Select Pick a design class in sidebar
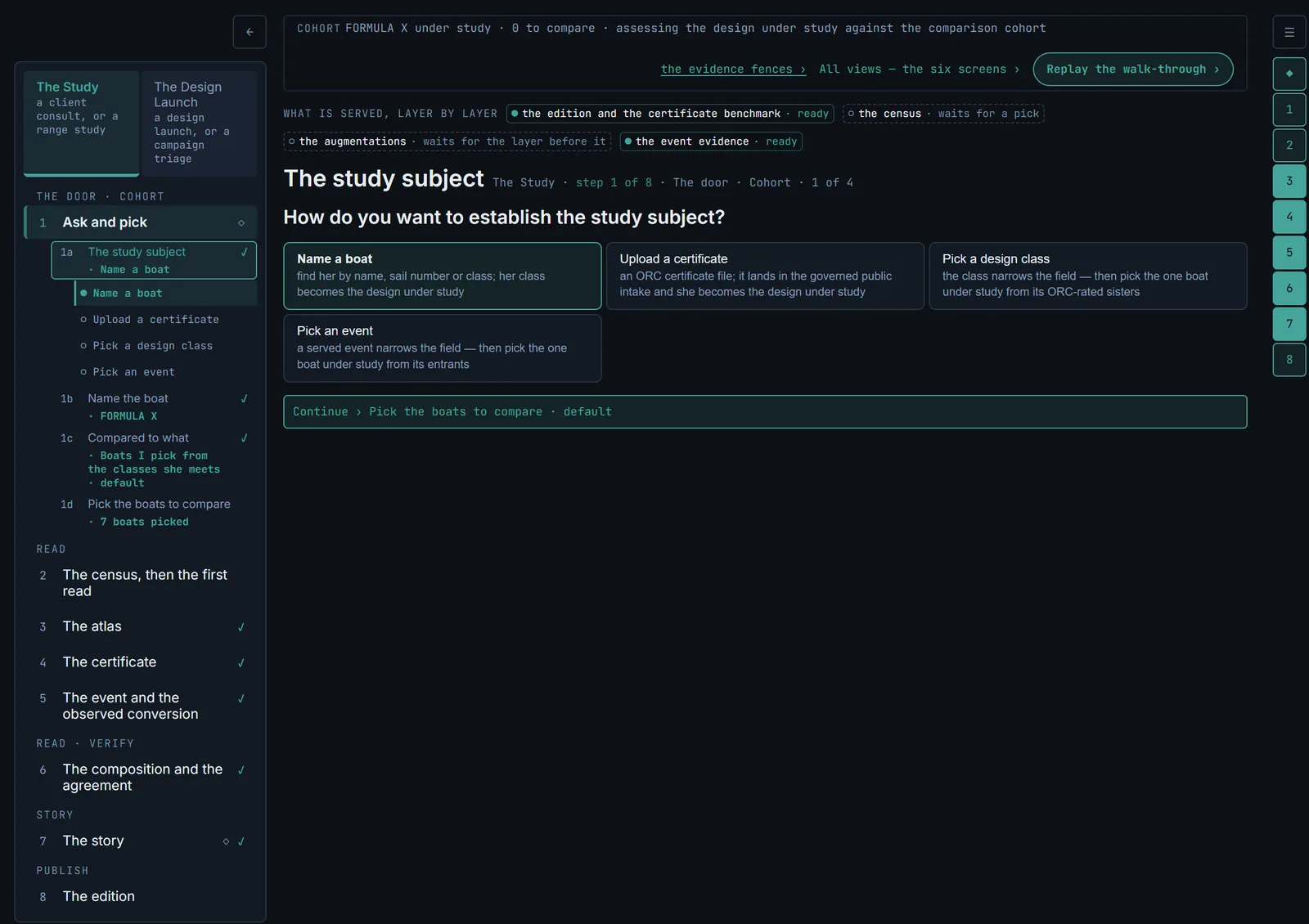 165,346
